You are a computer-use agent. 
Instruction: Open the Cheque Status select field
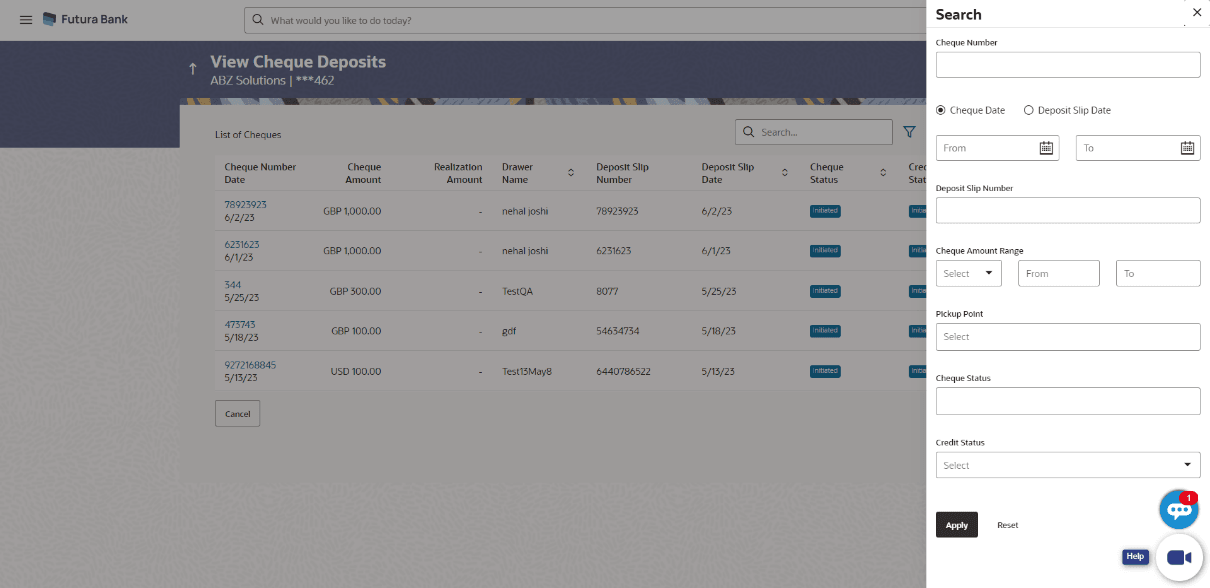(x=1068, y=401)
